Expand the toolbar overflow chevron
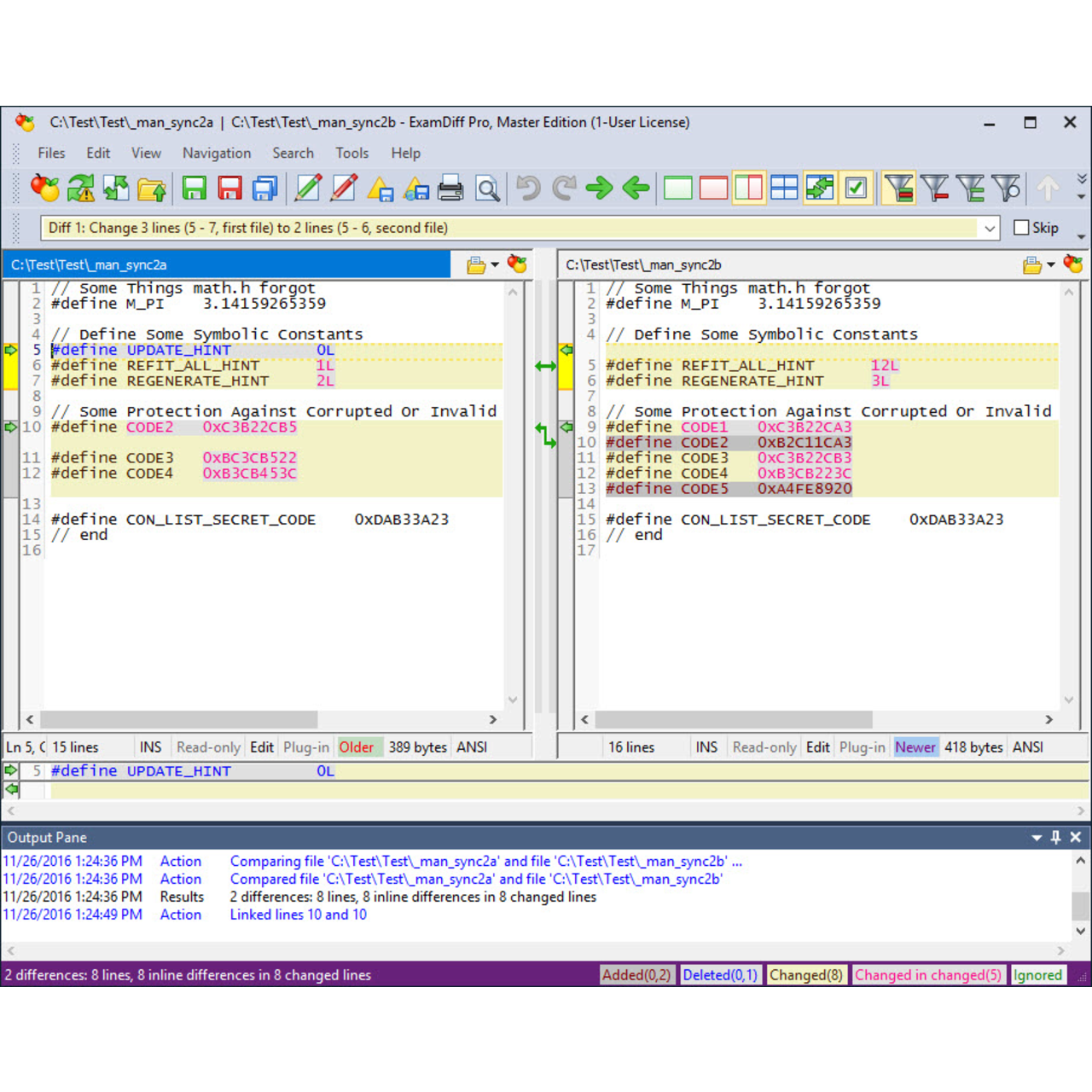This screenshot has height=1092, width=1092. [x=1082, y=179]
